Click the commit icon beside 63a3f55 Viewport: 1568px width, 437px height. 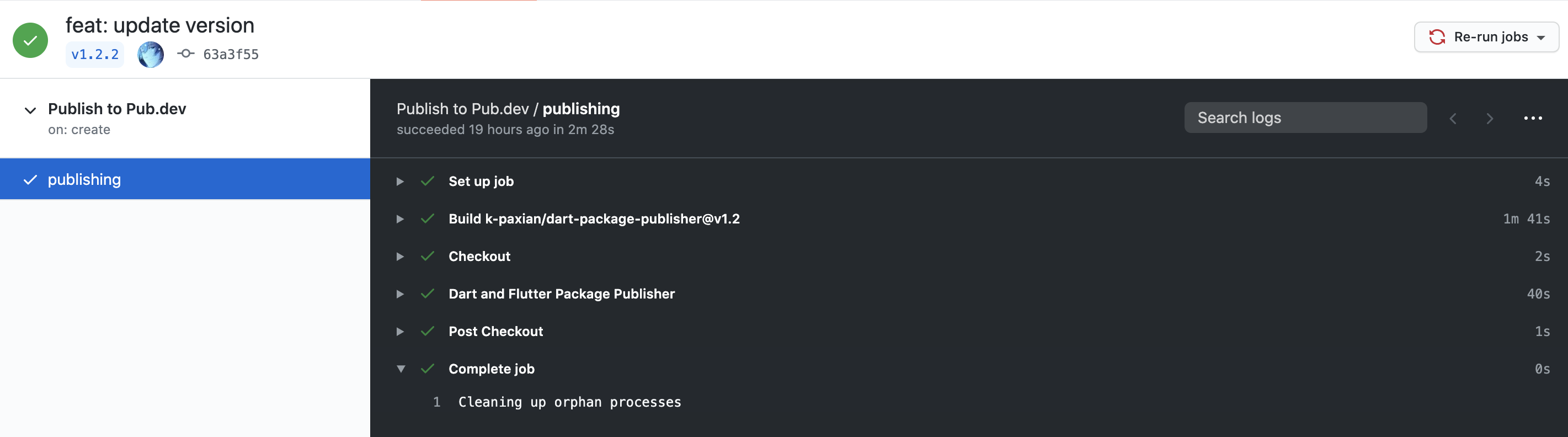(185, 54)
